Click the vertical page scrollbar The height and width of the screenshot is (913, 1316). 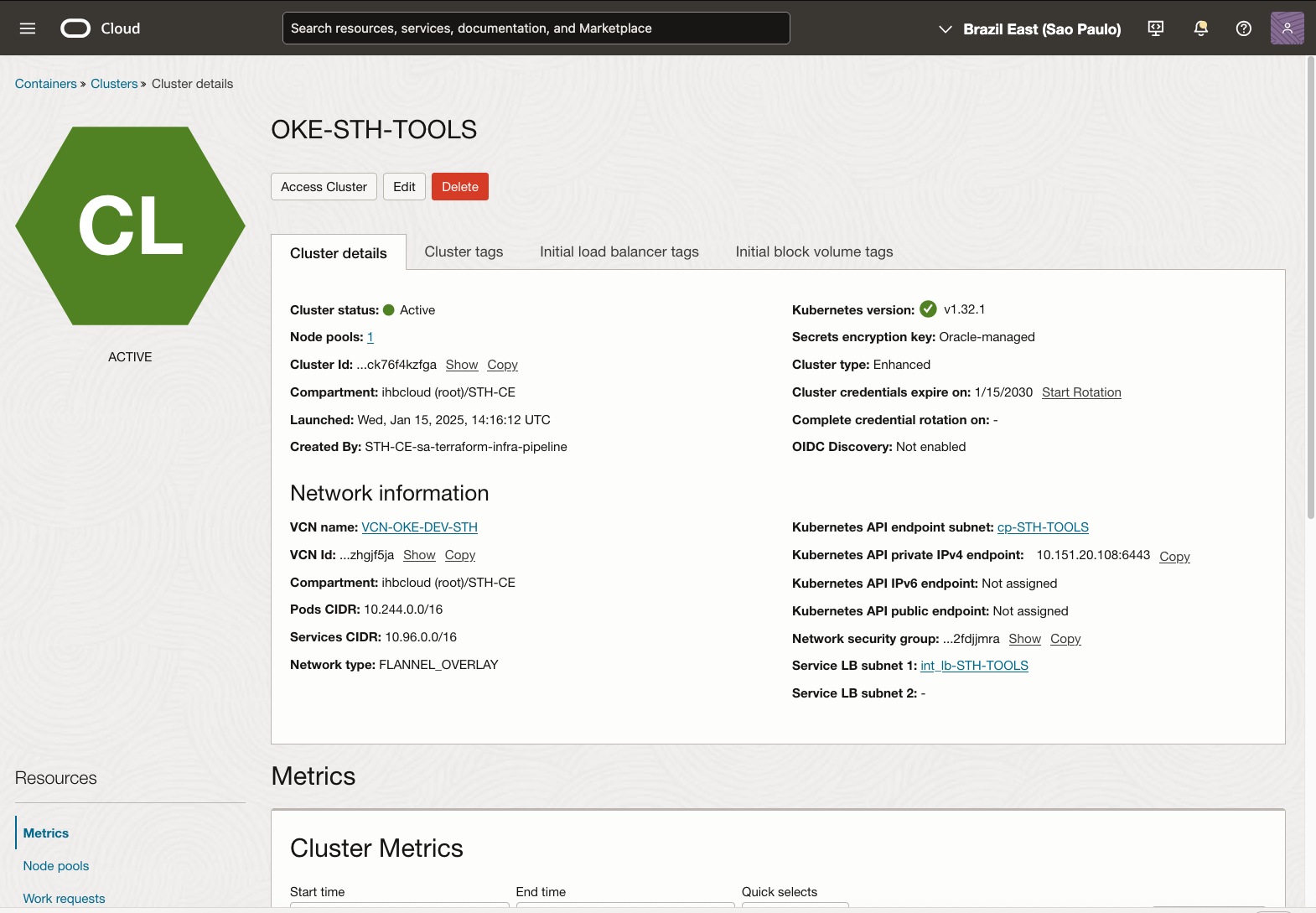1311,289
